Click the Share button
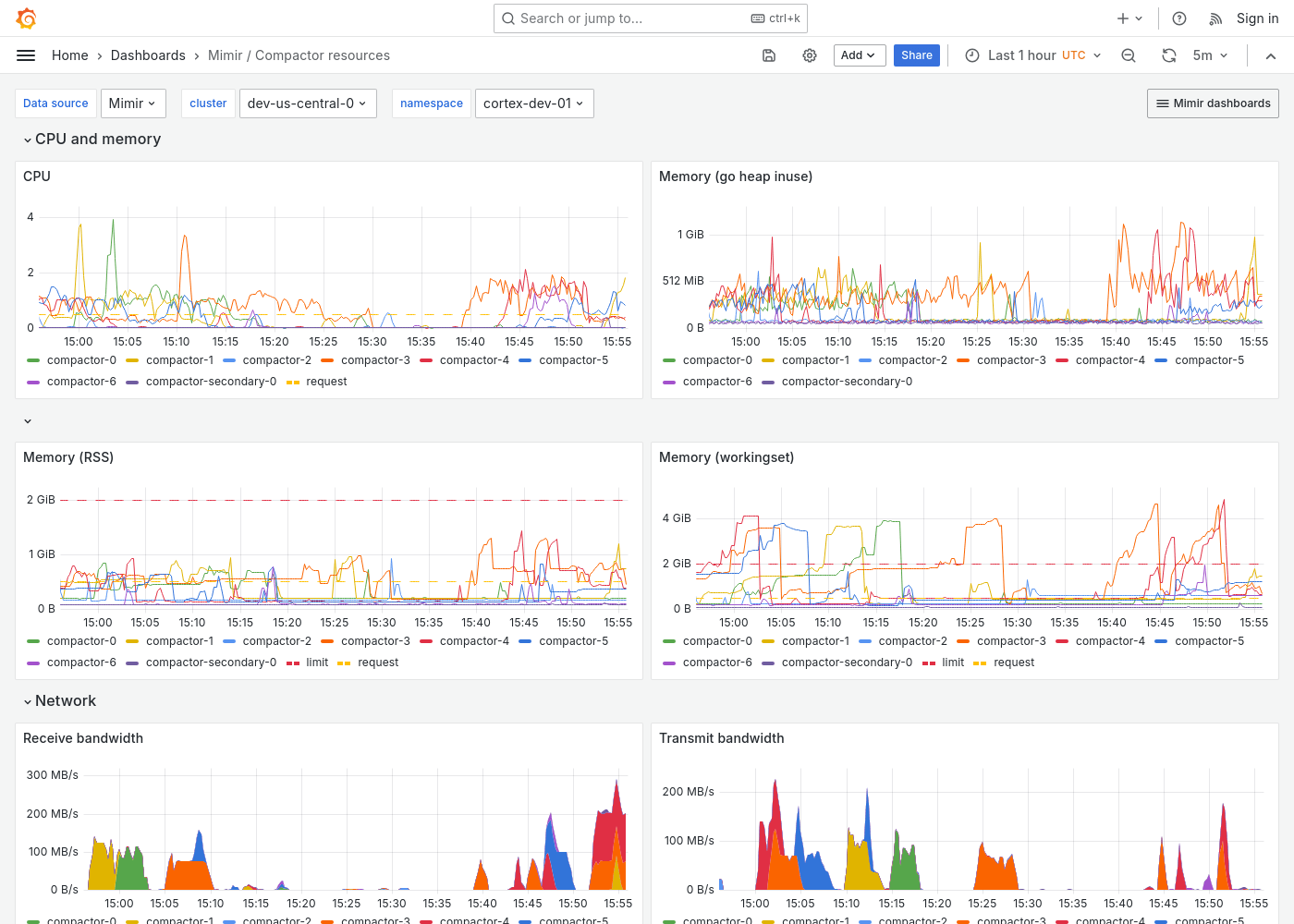Viewport: 1294px width, 924px height. [916, 55]
